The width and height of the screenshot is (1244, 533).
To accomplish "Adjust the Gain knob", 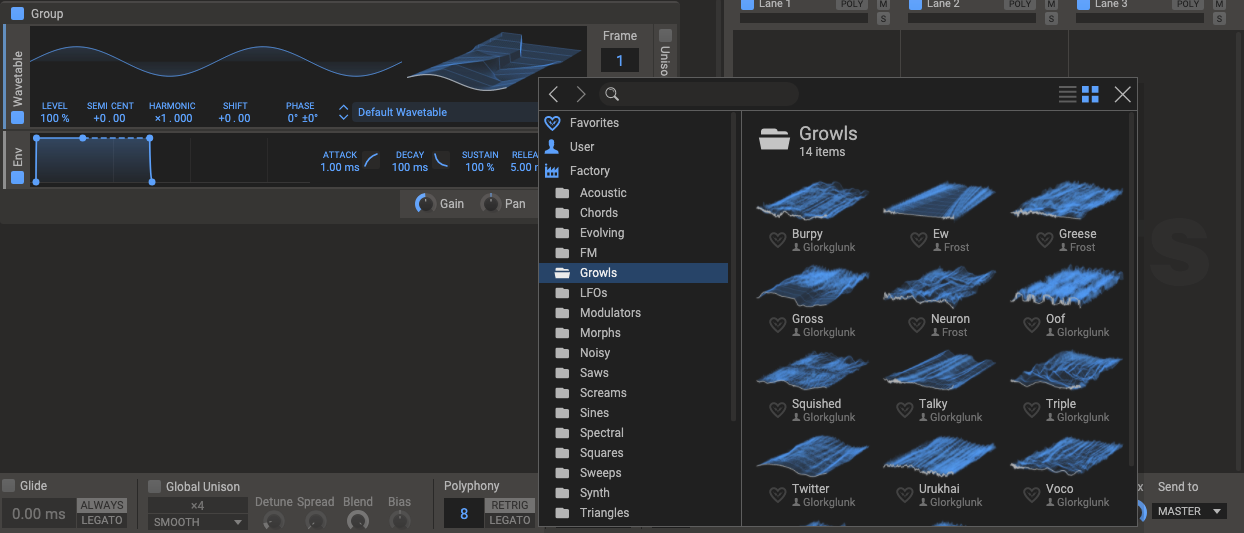I will click(425, 204).
